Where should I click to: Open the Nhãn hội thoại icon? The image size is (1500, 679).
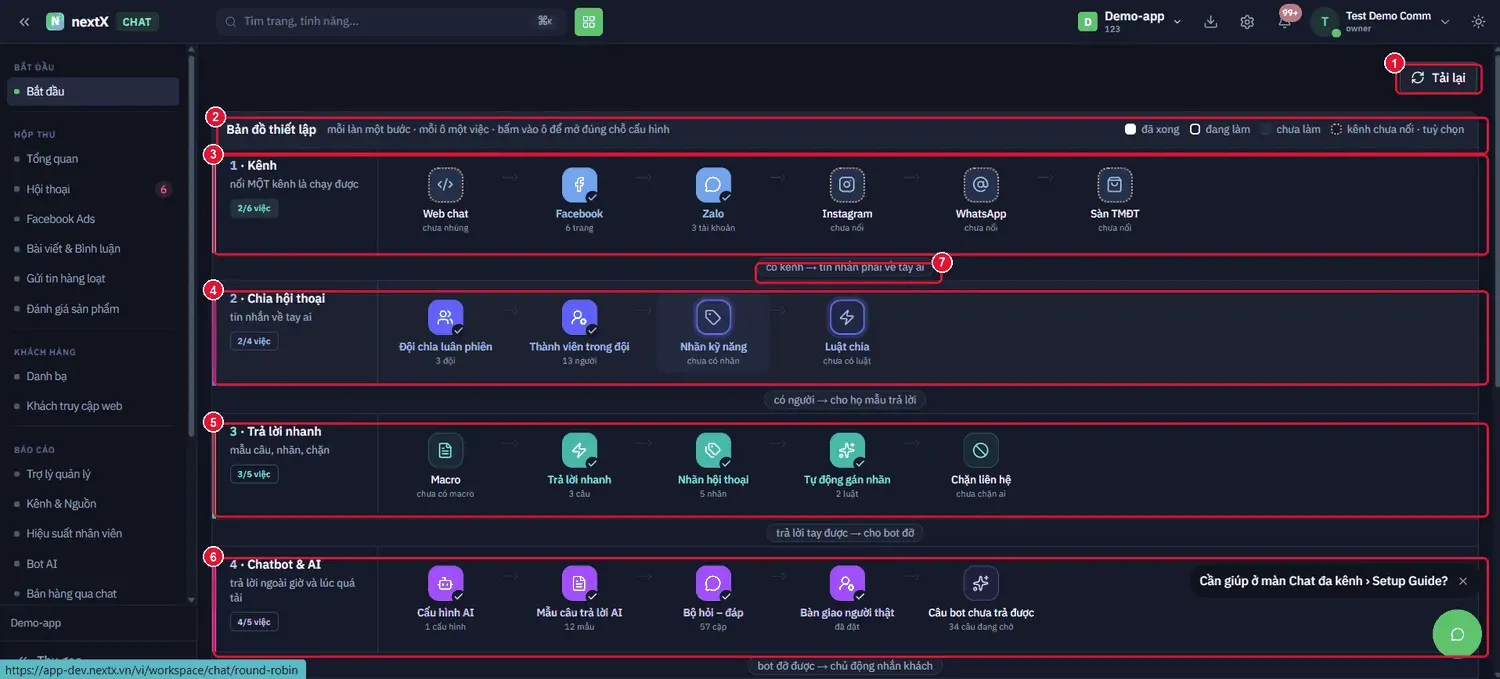[713, 451]
